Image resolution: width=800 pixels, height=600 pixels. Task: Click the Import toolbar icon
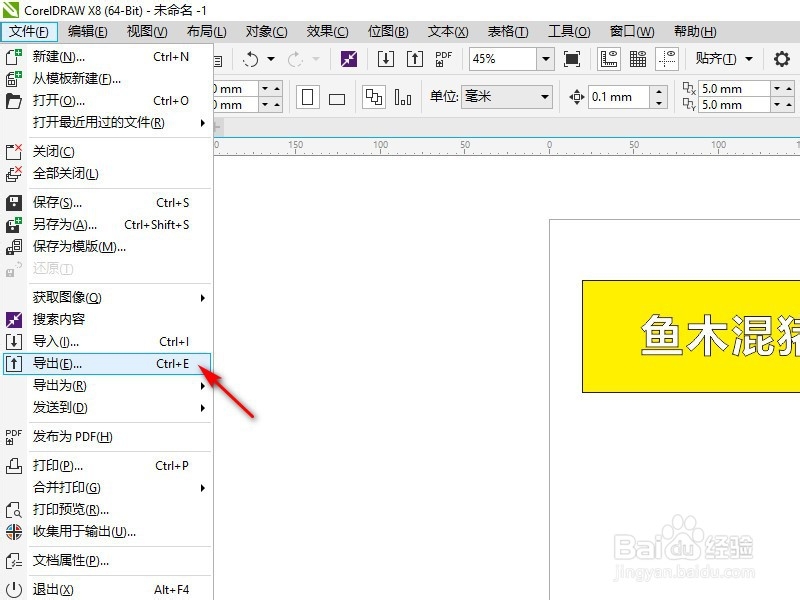coord(386,59)
